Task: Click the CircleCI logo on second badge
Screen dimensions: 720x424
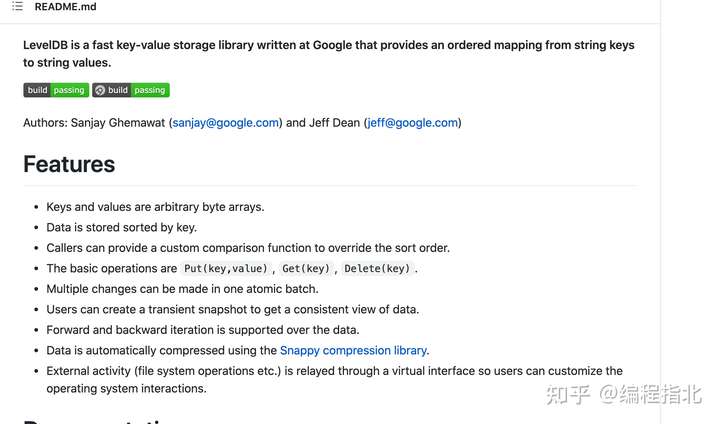Action: point(100,90)
